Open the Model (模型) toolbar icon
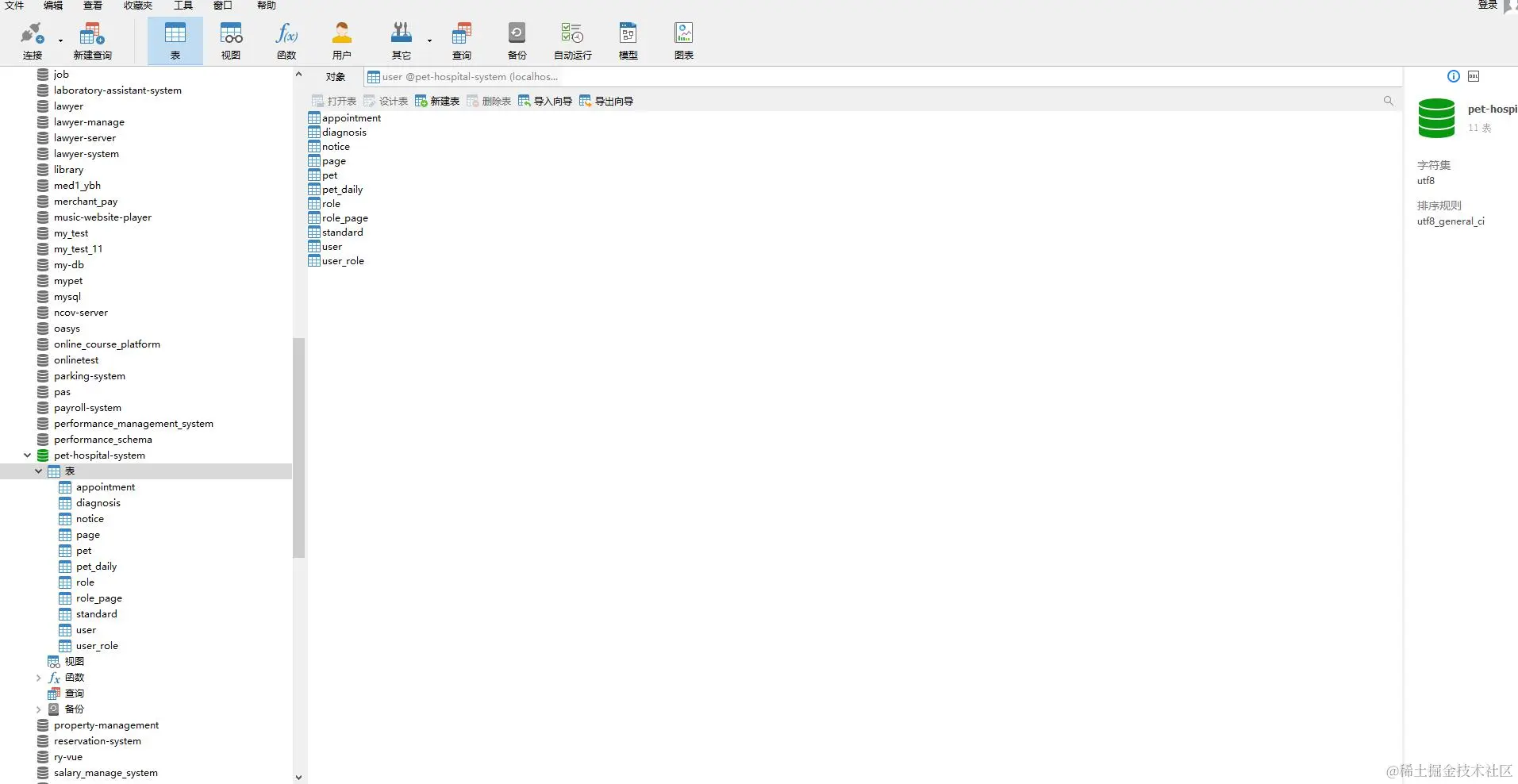 coord(628,41)
